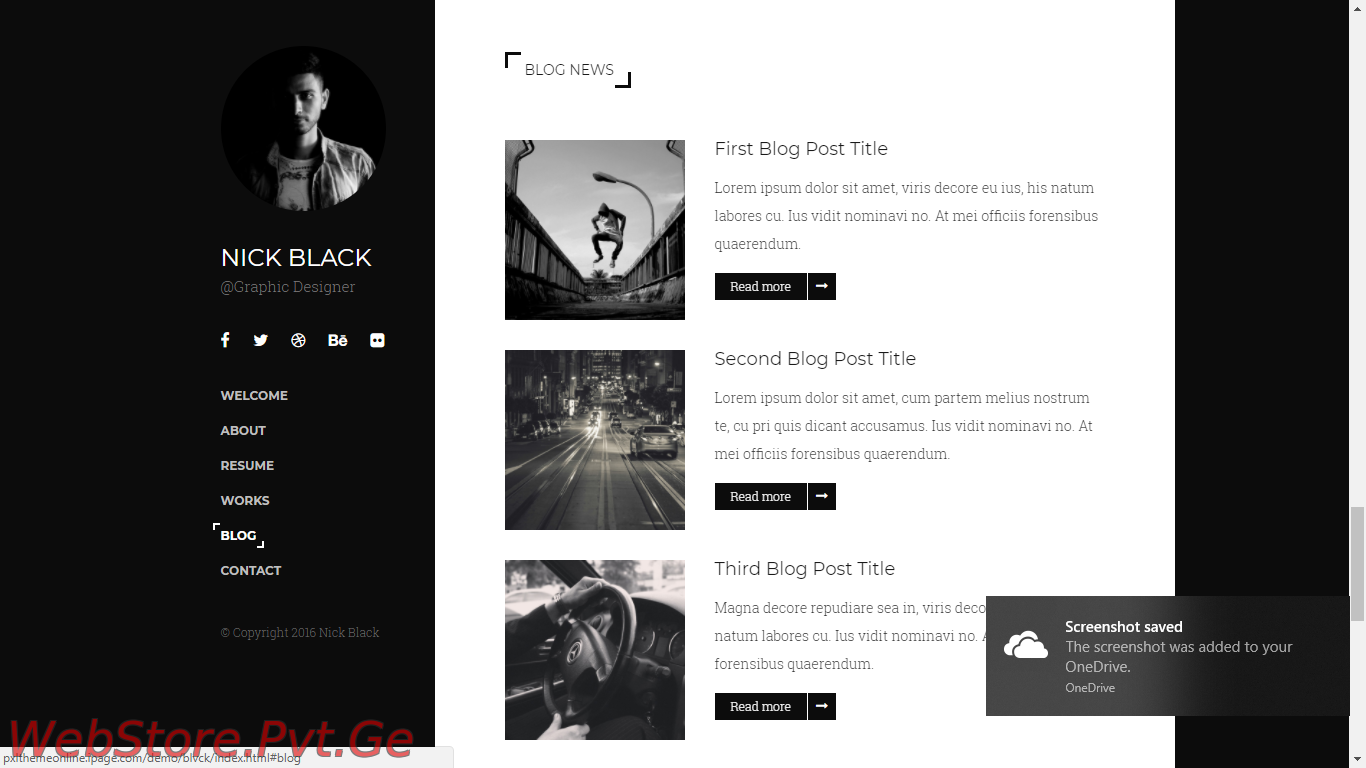Image resolution: width=1366 pixels, height=768 pixels.
Task: Open the Flickr social icon
Action: point(377,340)
